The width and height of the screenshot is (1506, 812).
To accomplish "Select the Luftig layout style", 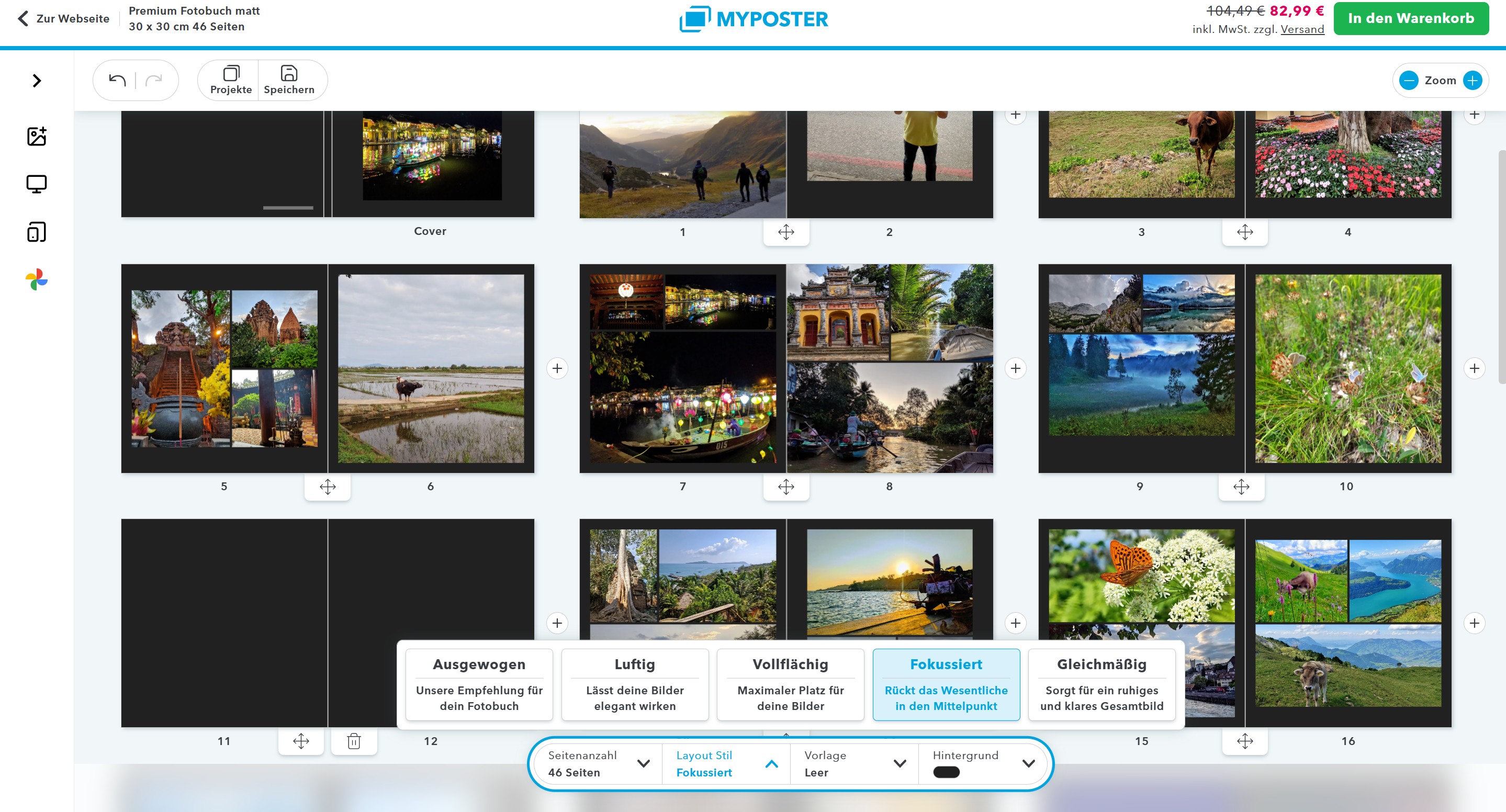I will 634,684.
